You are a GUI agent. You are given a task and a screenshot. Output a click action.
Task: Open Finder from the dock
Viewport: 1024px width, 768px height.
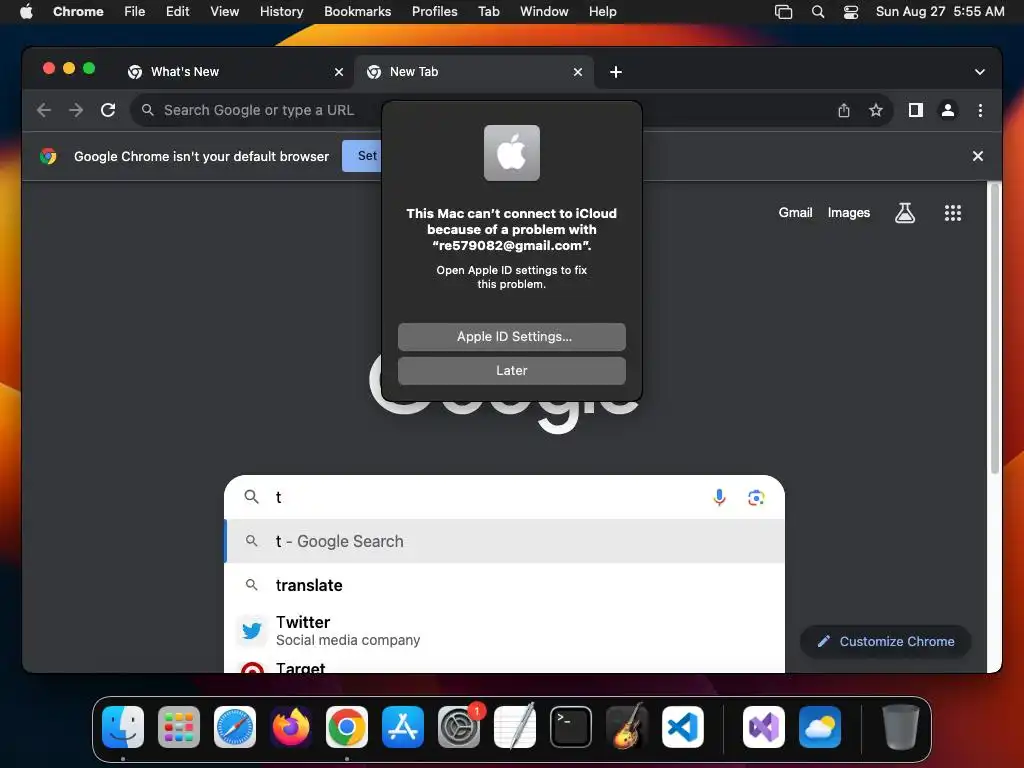click(x=123, y=727)
